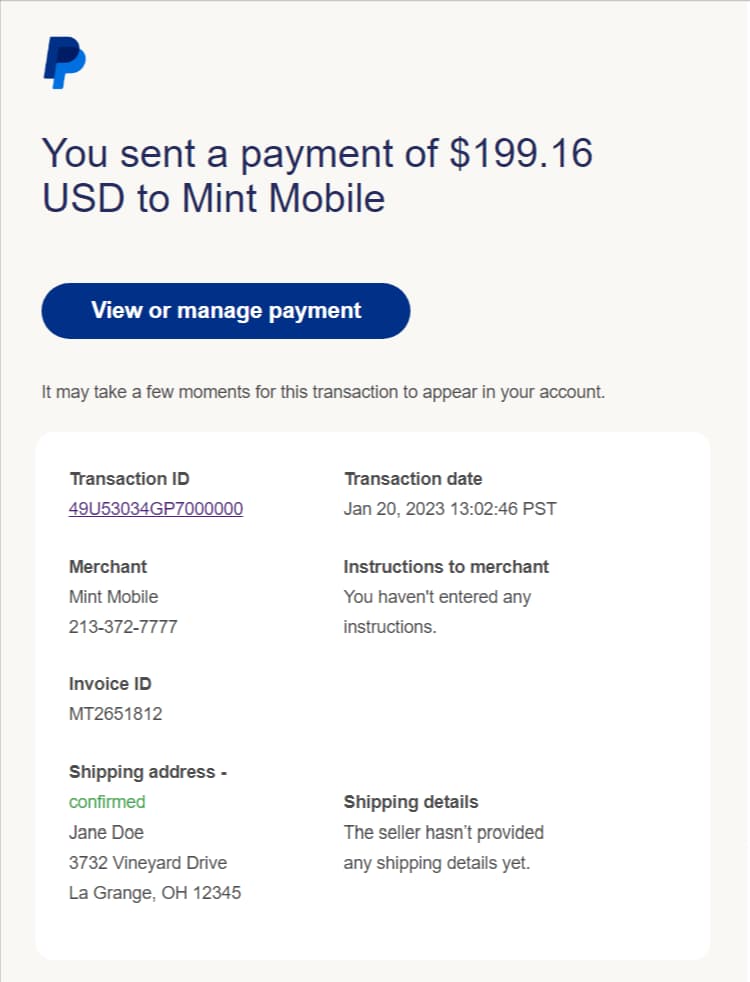The image size is (750, 982).
Task: Click the note about transaction appearing in account
Action: 323,392
